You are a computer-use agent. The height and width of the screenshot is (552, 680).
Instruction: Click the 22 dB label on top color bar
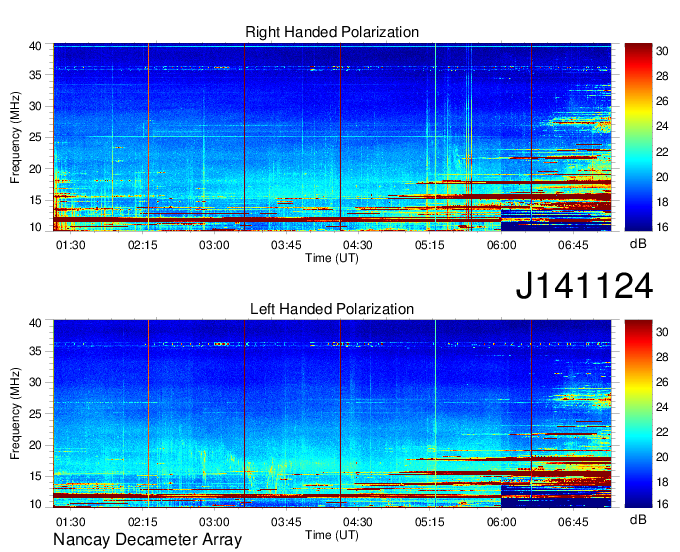(x=662, y=152)
